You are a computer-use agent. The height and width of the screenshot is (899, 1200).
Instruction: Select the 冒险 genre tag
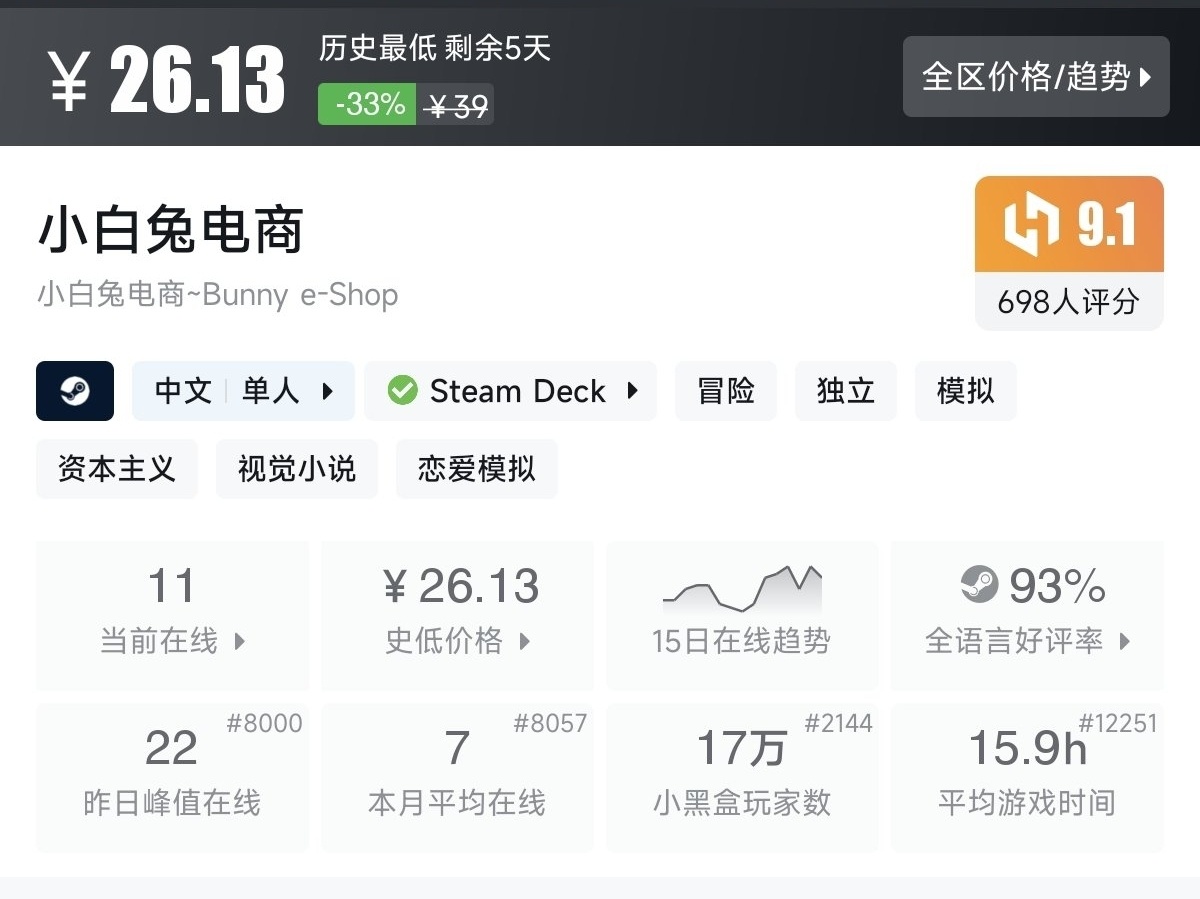(x=726, y=391)
